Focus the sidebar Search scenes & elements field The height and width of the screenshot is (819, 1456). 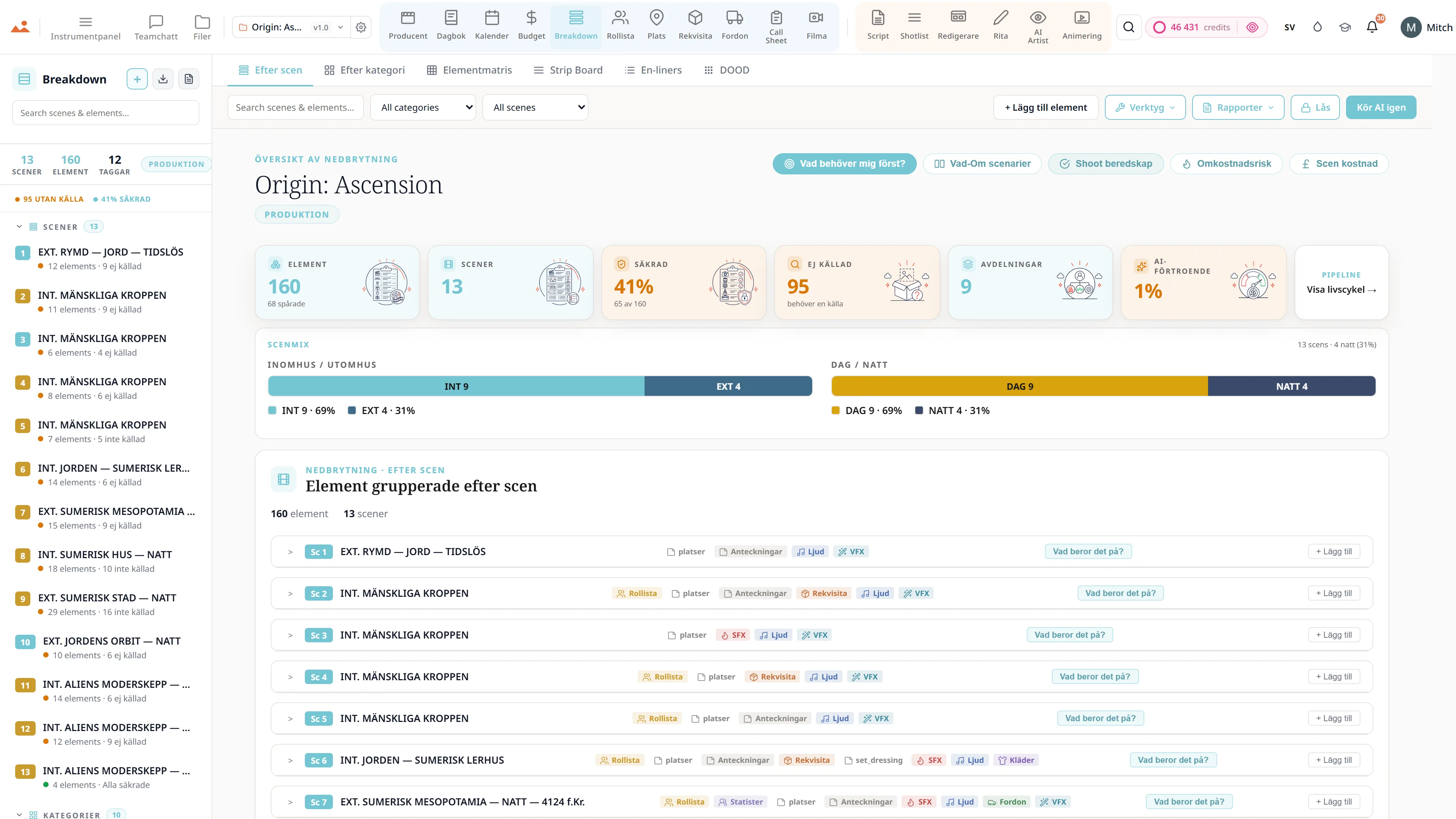click(106, 113)
